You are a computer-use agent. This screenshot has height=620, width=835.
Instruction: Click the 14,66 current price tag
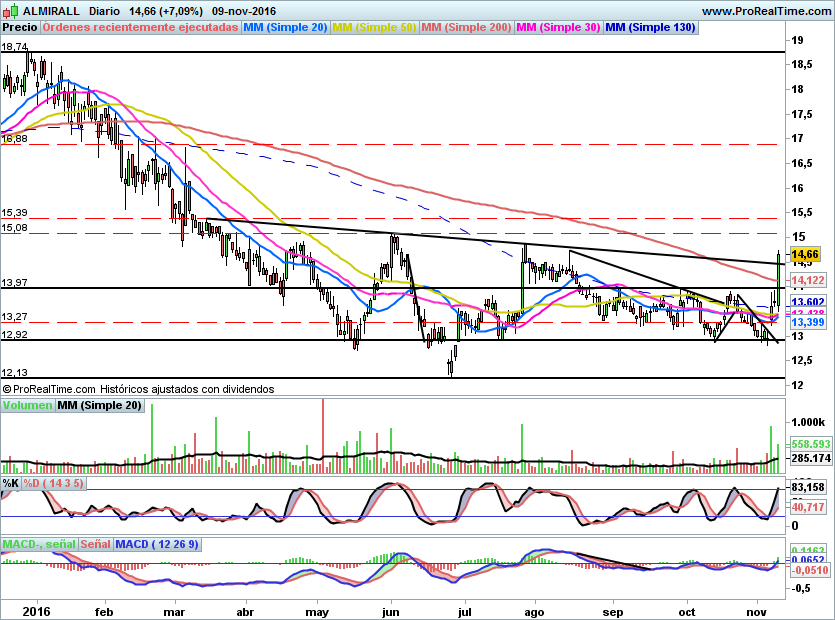pyautogui.click(x=805, y=255)
